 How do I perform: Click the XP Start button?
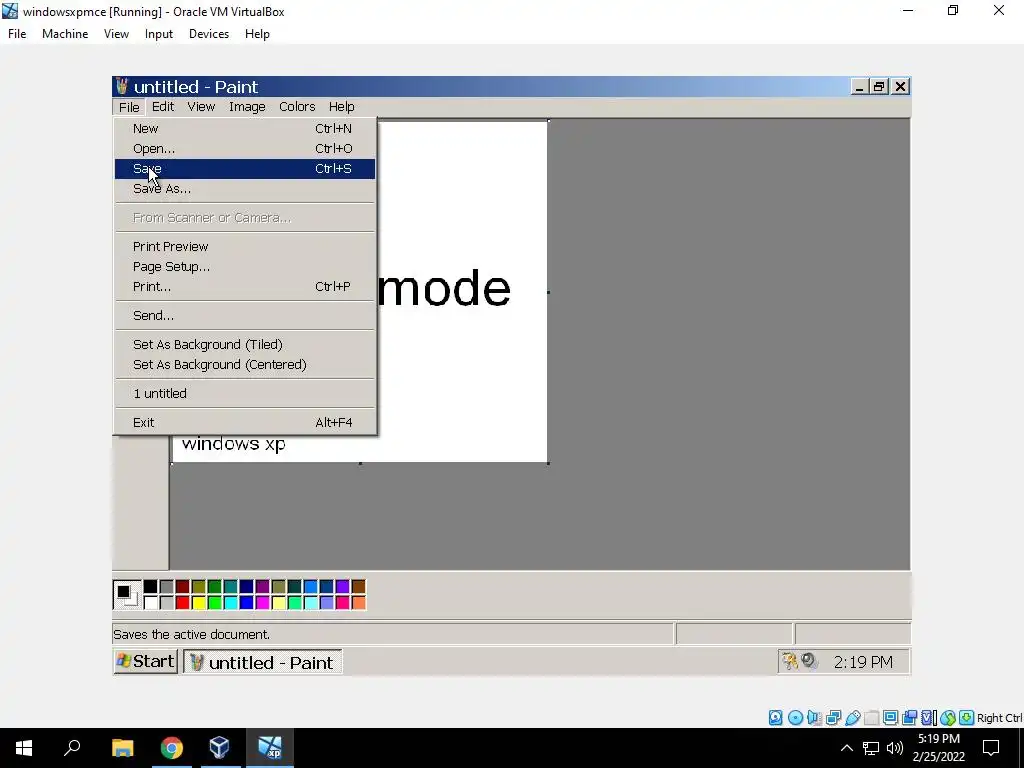click(x=146, y=662)
